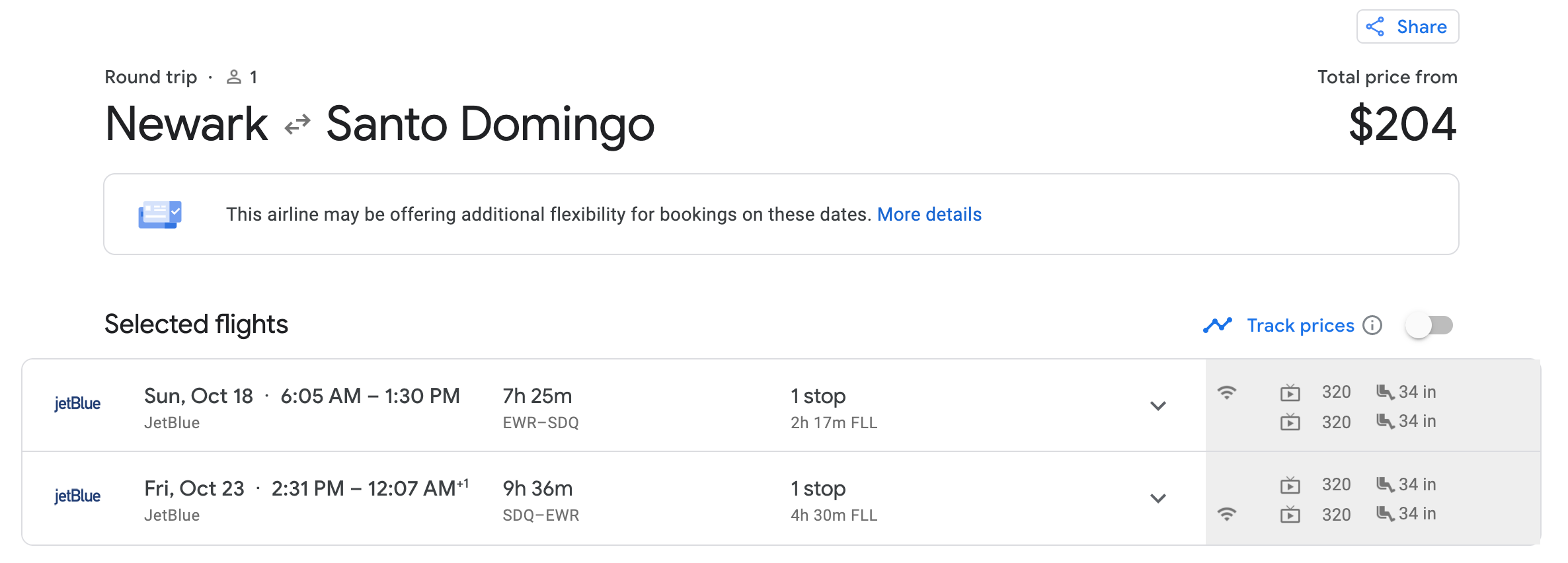Click the passenger count person icon
Screen dimensions: 1568x563
click(233, 77)
